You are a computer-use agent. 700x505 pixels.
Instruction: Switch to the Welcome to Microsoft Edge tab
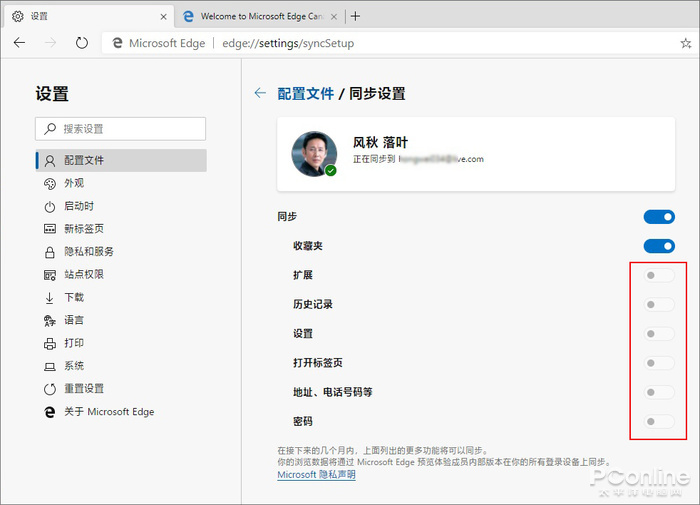pos(262,16)
